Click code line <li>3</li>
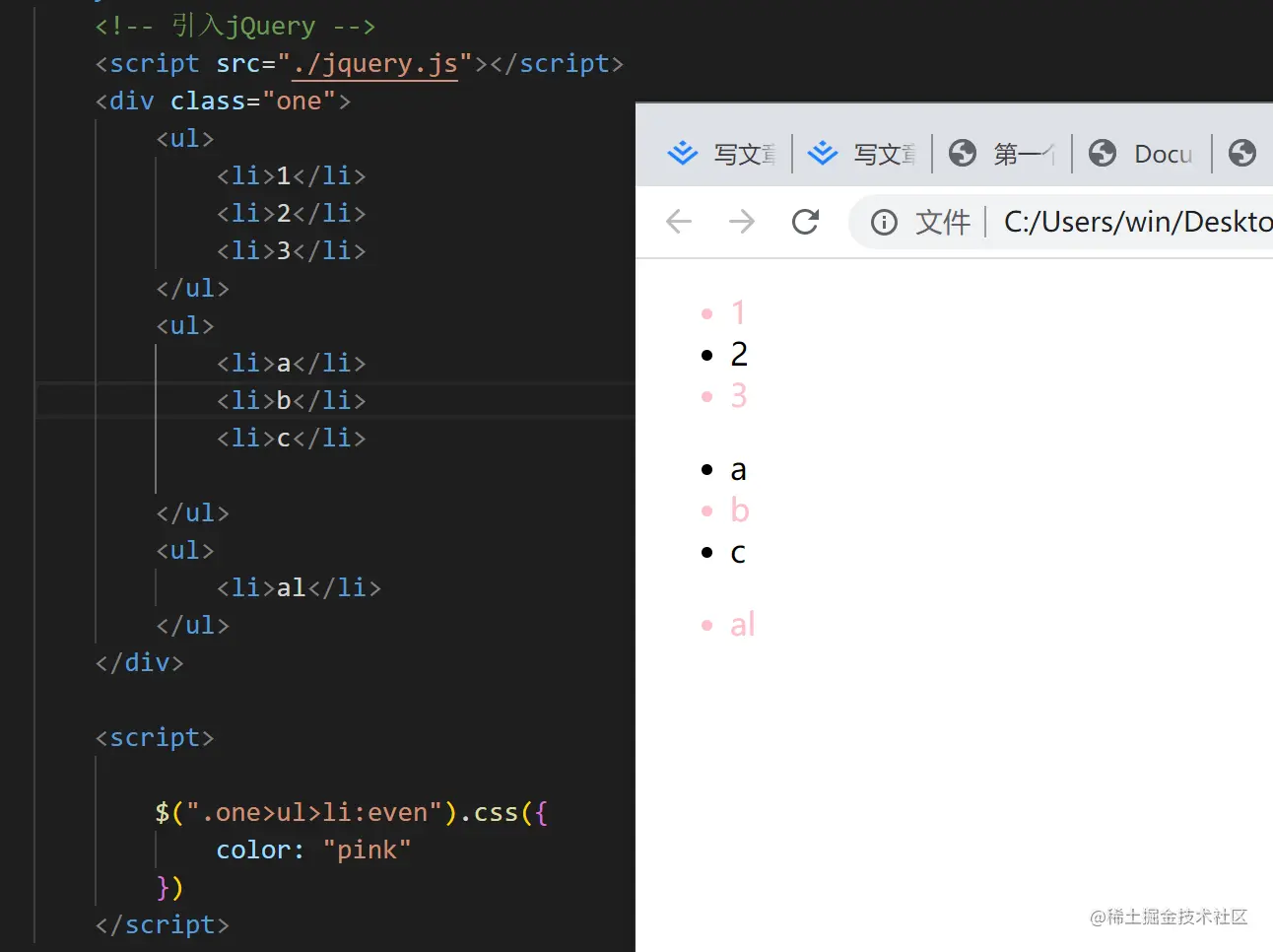Viewport: 1273px width, 952px height. [292, 251]
